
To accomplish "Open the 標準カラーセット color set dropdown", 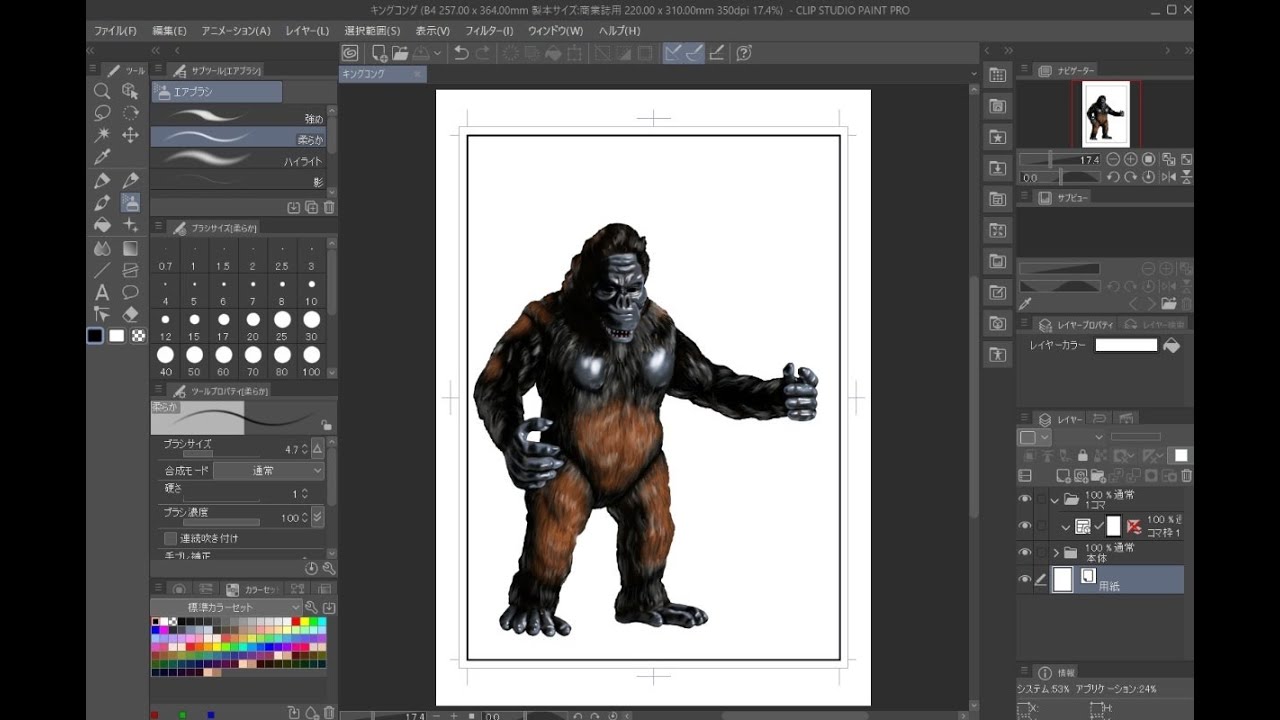I will pyautogui.click(x=226, y=607).
